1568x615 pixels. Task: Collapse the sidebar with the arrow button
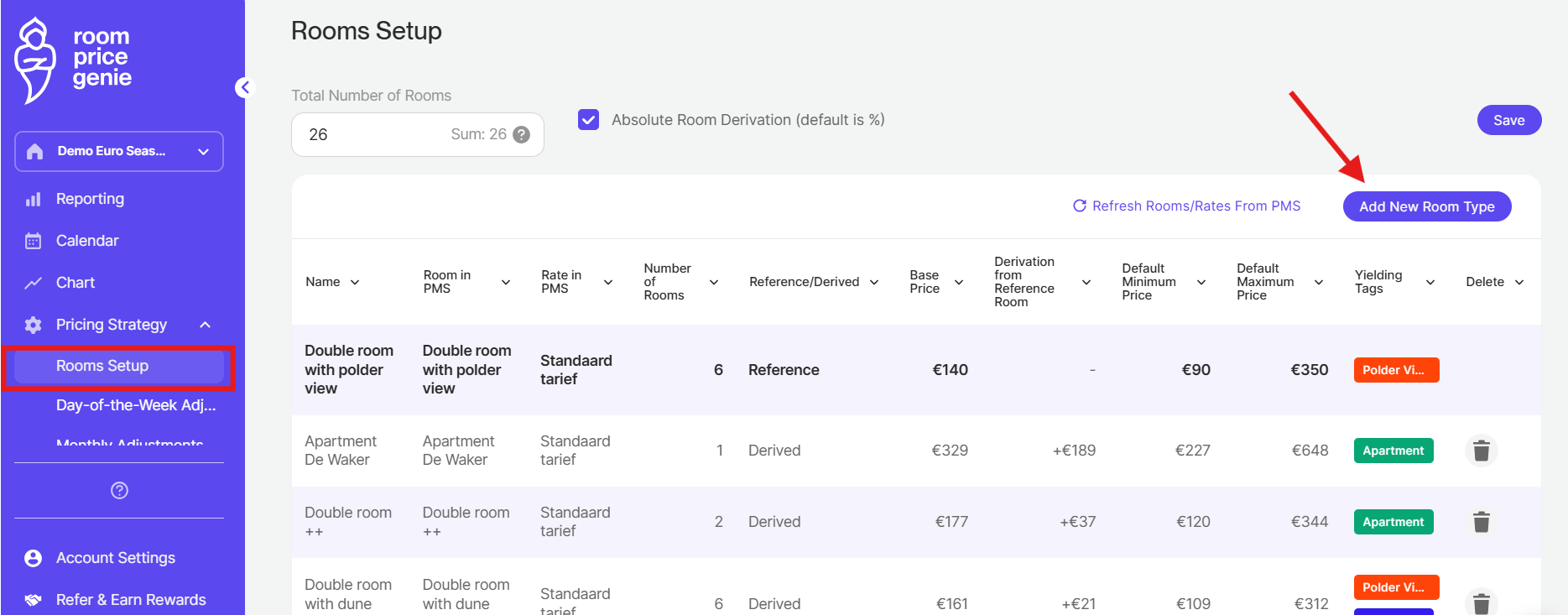[244, 87]
